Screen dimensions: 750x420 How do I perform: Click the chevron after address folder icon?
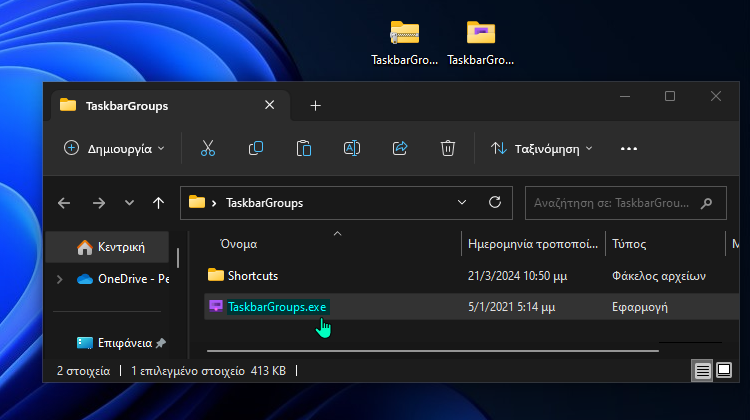pos(214,203)
